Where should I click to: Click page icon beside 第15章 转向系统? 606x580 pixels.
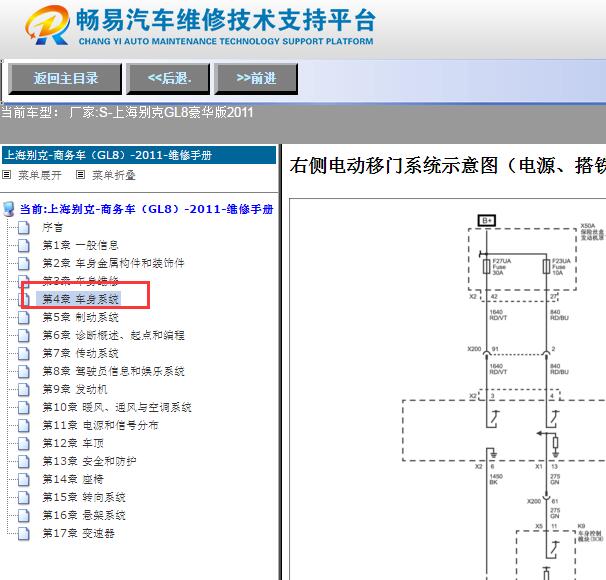tap(24, 497)
